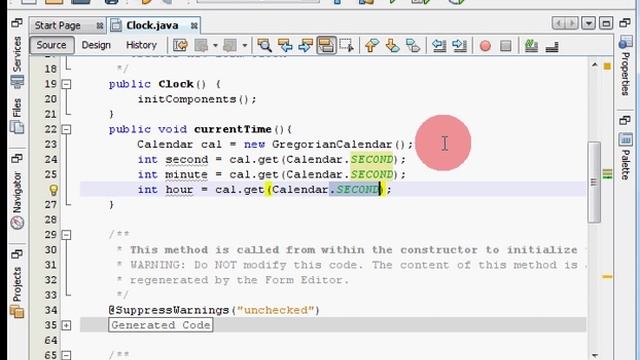
Task: Click the "unchecked" string on line 34
Action: point(276,310)
